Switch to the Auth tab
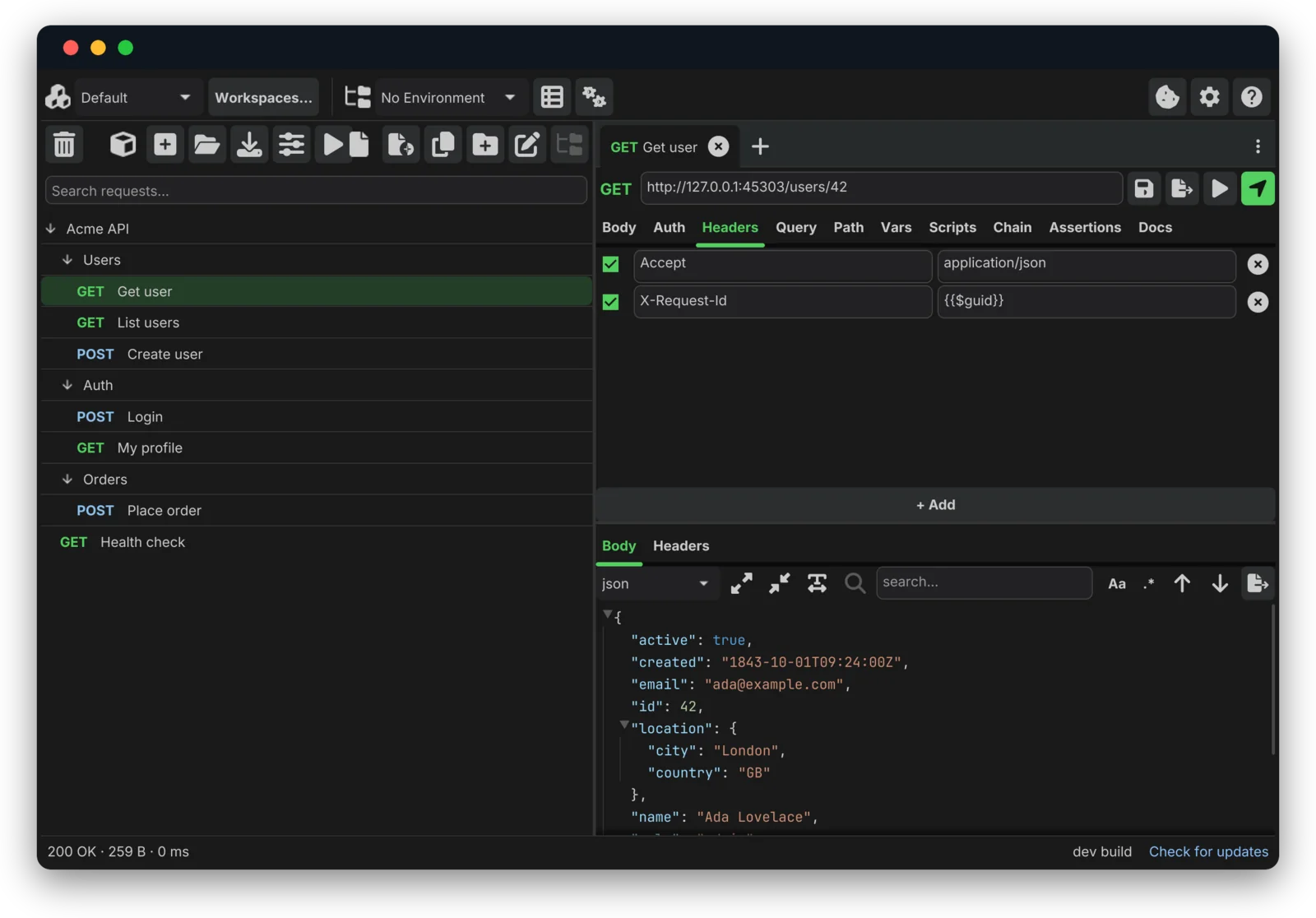Image resolution: width=1316 pixels, height=918 pixels. tap(669, 227)
